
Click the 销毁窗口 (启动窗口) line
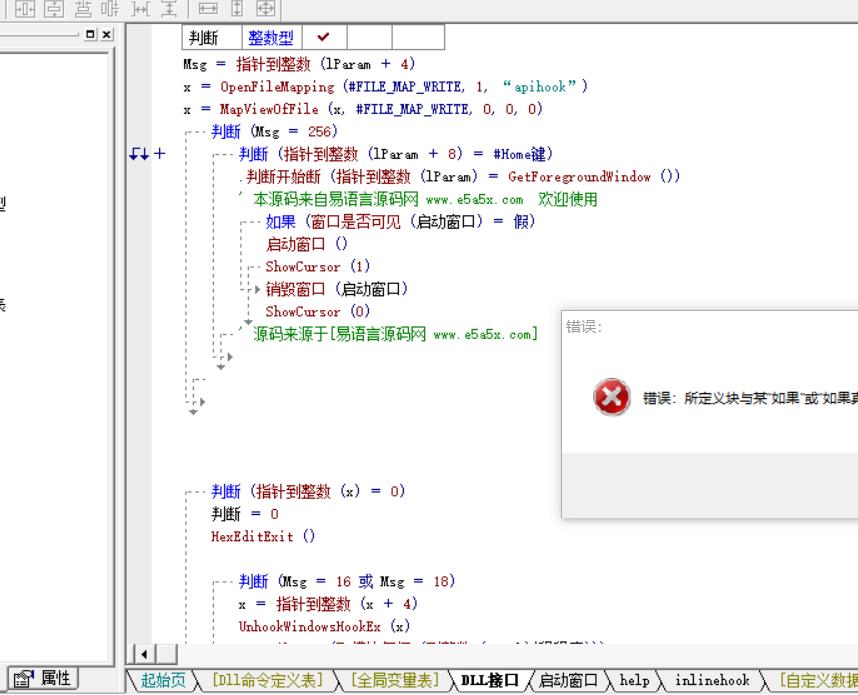click(x=337, y=288)
